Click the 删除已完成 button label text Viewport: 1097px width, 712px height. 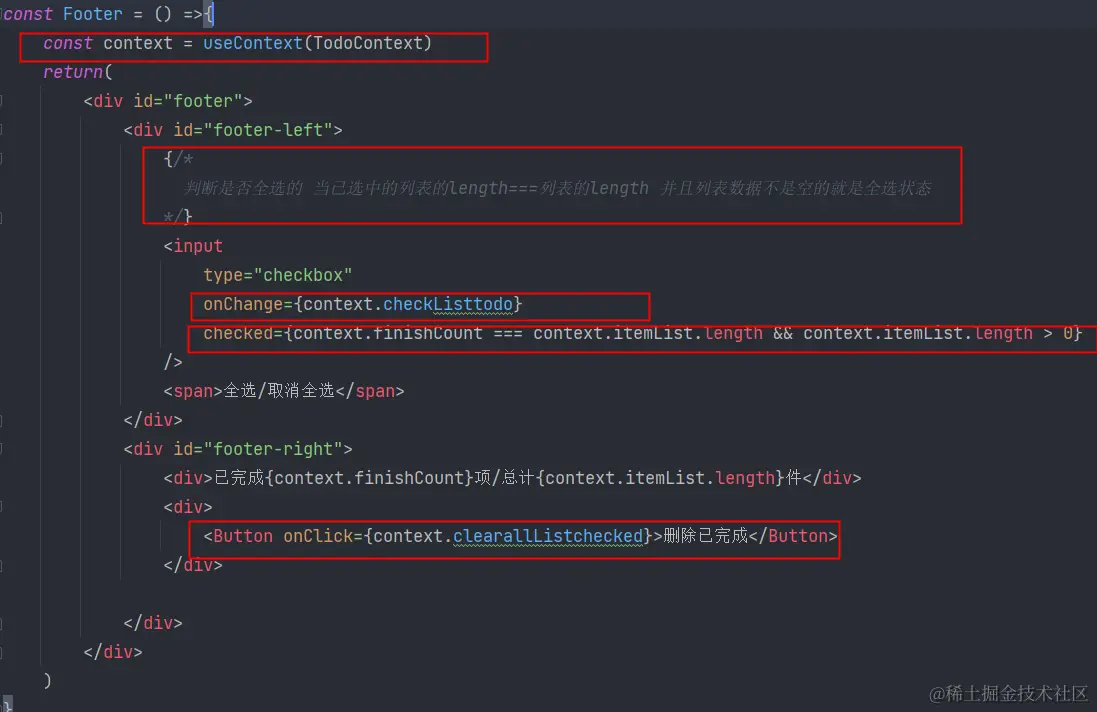(705, 536)
